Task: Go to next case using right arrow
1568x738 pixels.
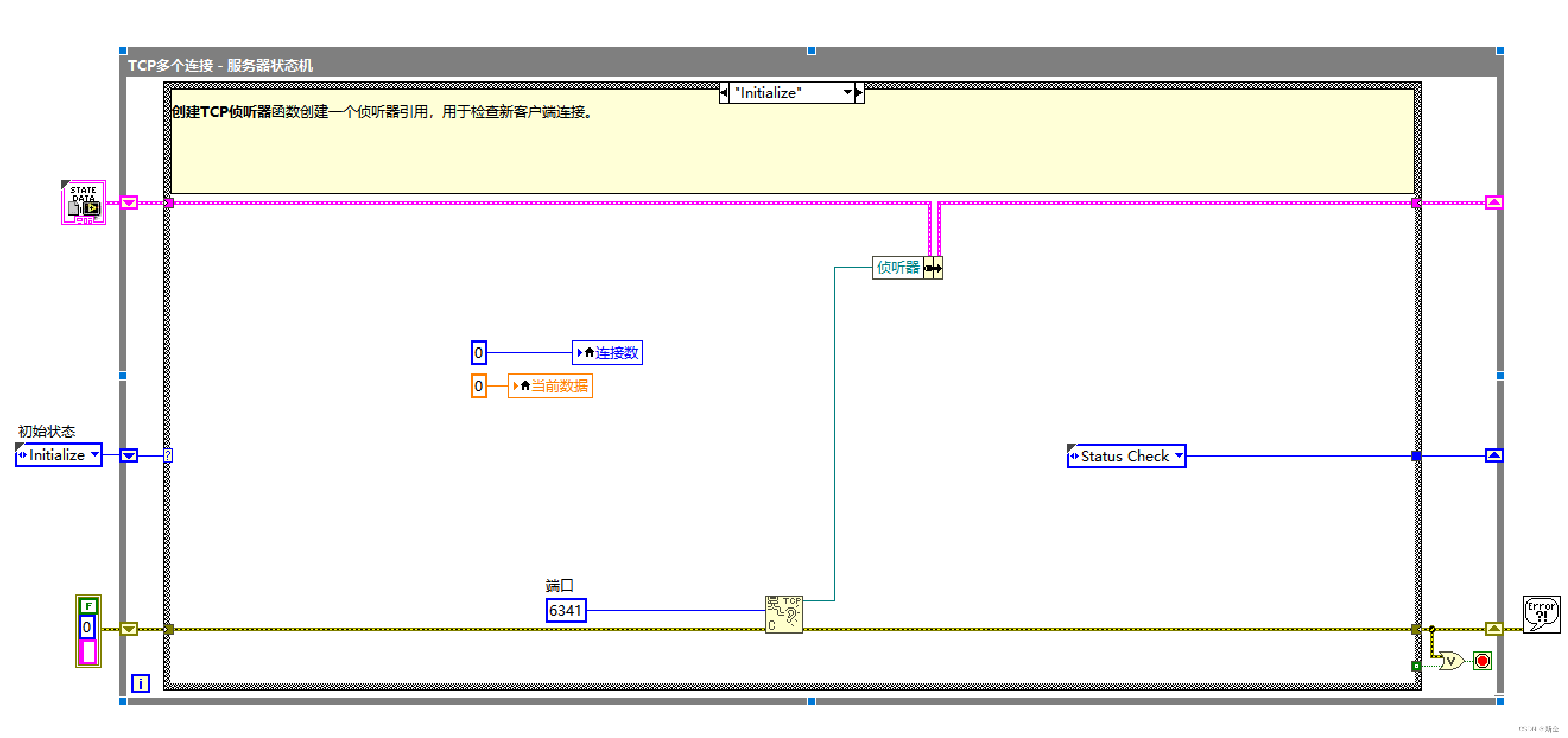Action: pos(859,93)
